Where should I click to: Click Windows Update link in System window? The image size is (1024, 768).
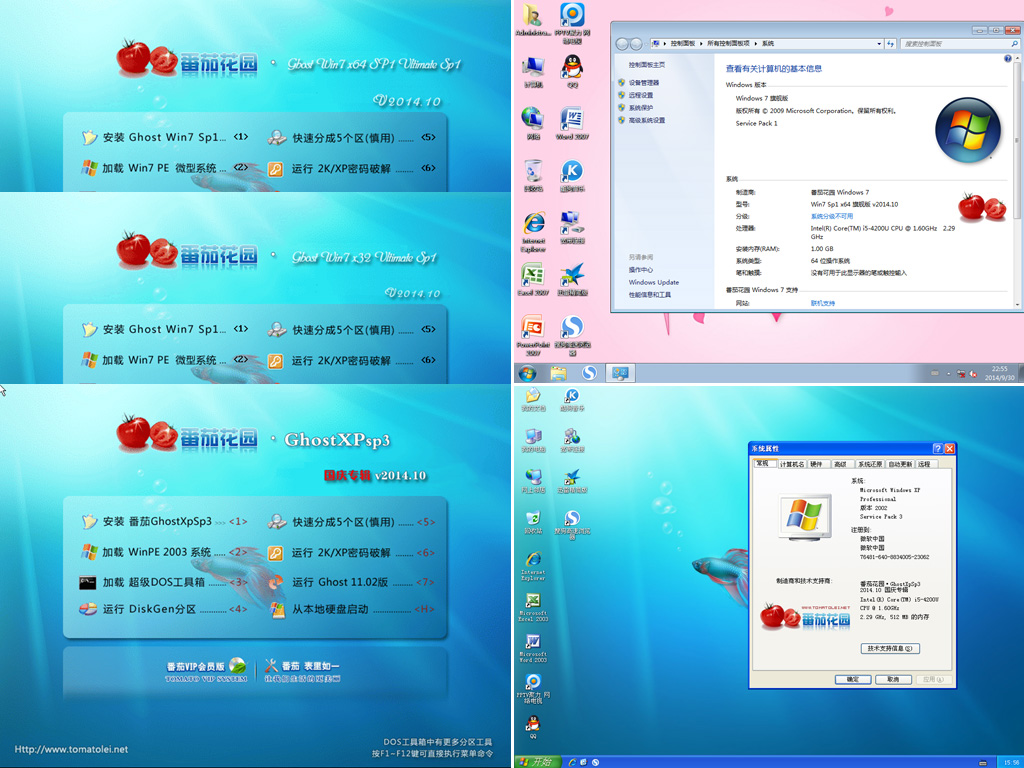click(654, 282)
